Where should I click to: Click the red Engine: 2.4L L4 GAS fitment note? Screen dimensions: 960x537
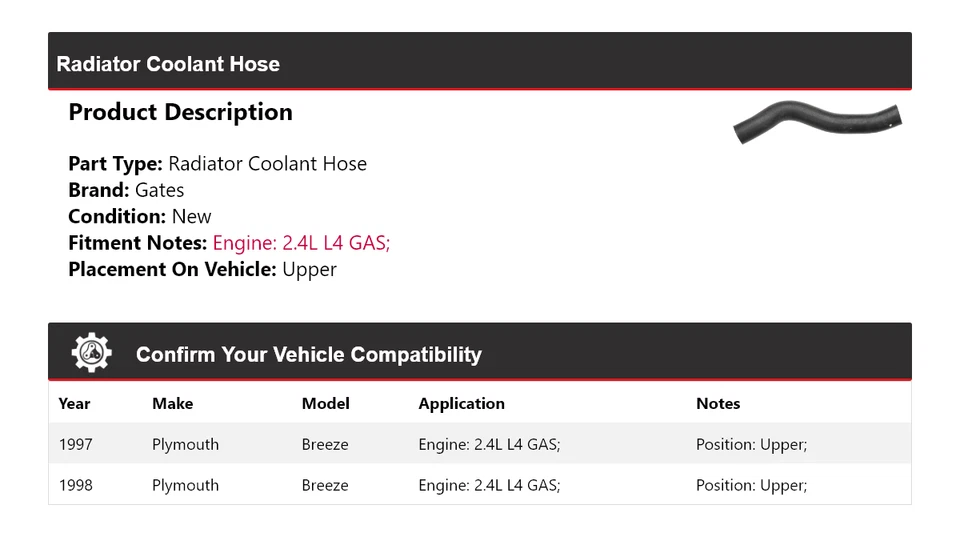click(x=301, y=243)
